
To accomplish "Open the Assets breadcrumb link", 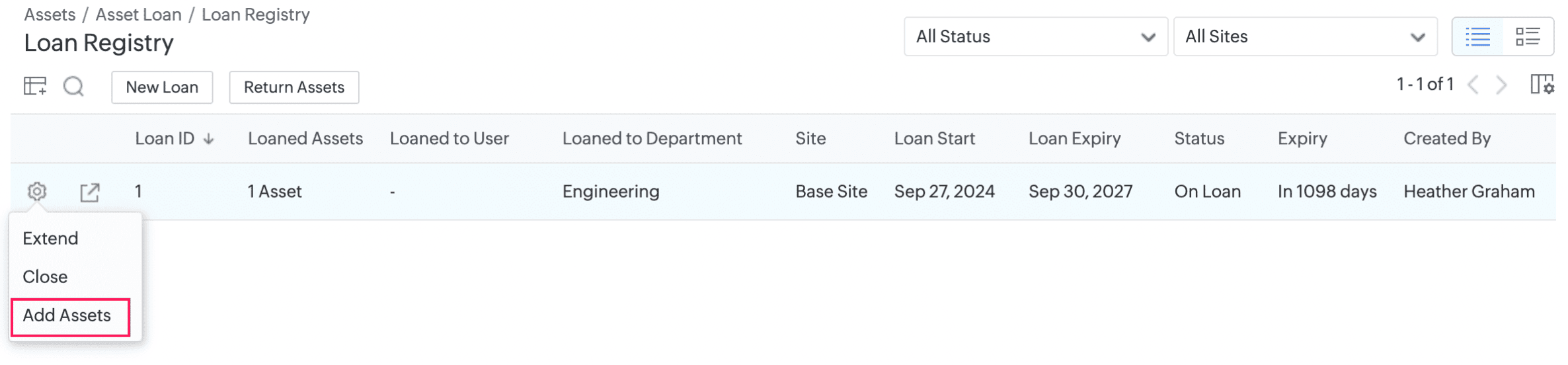I will 50,15.
